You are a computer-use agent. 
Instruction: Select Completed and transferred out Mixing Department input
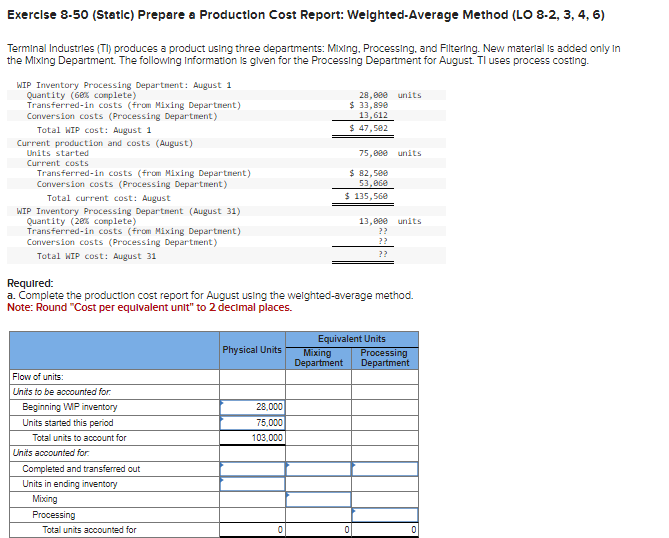318,469
